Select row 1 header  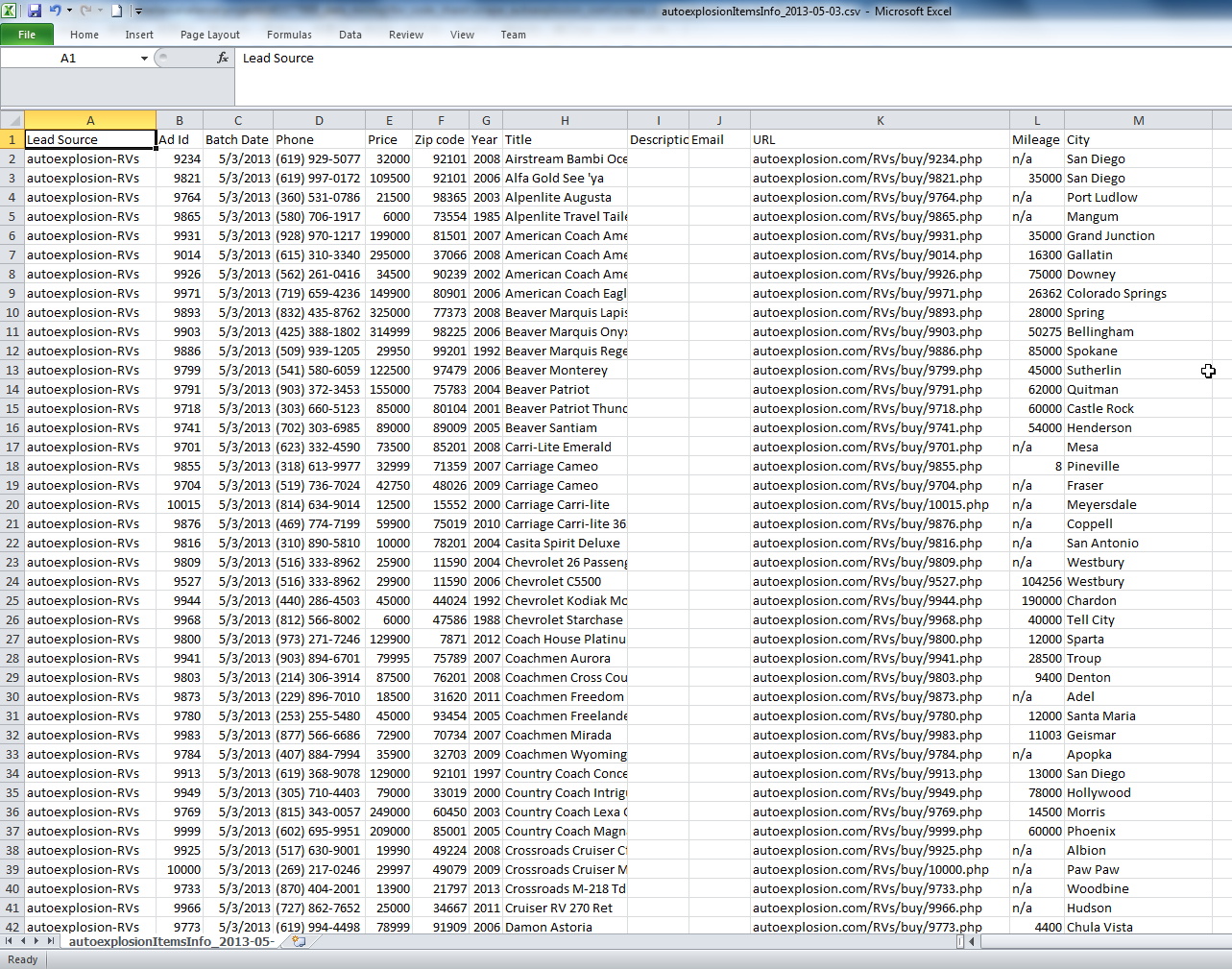[12, 139]
